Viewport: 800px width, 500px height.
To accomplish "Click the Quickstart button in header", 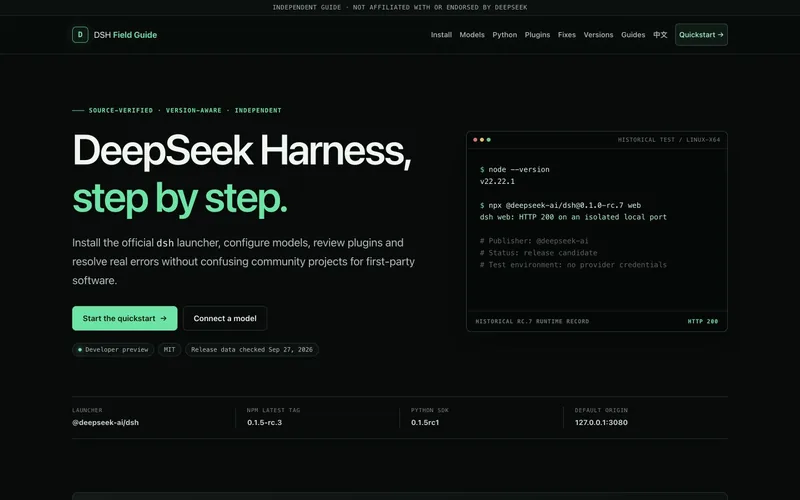I will 702,35.
